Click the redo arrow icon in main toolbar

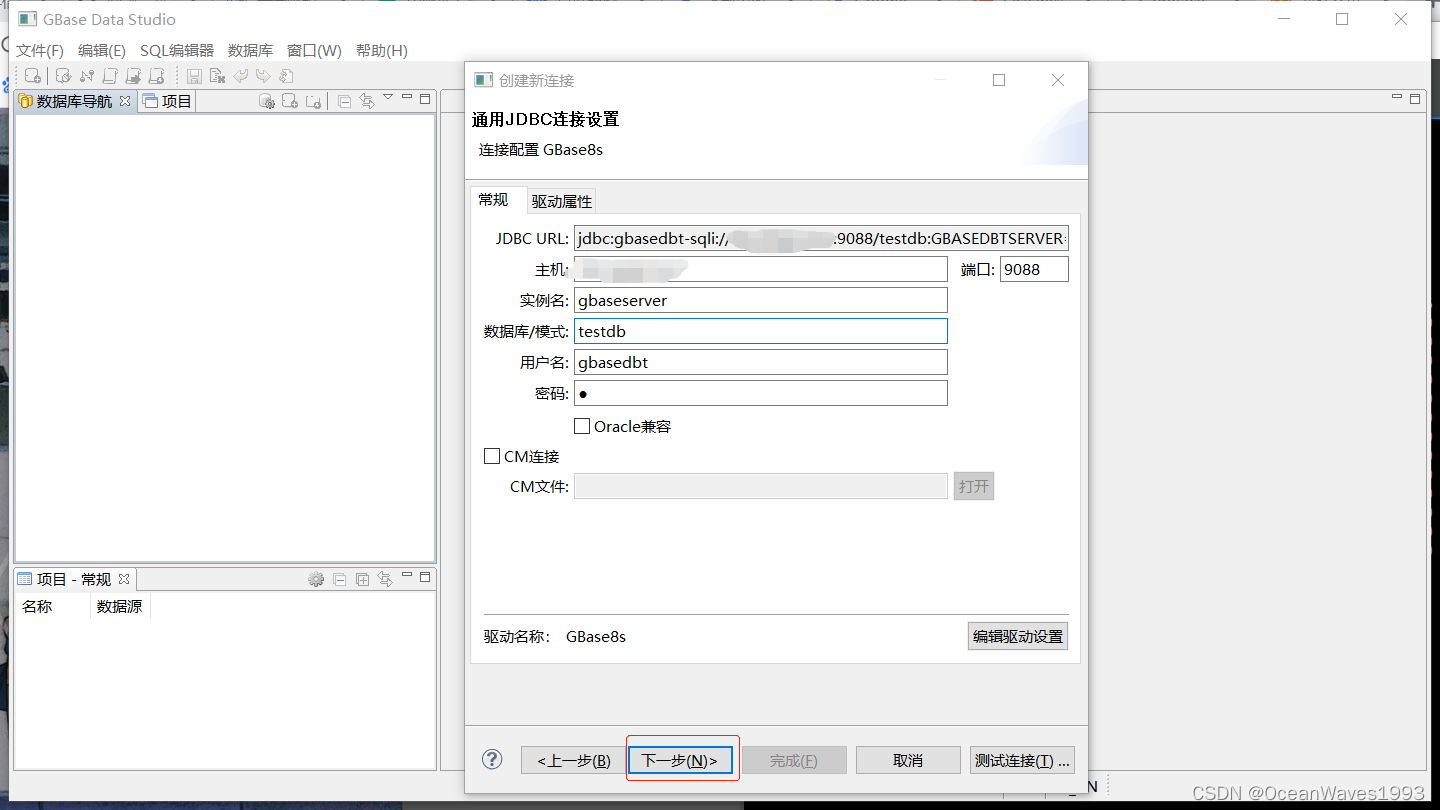coord(263,76)
